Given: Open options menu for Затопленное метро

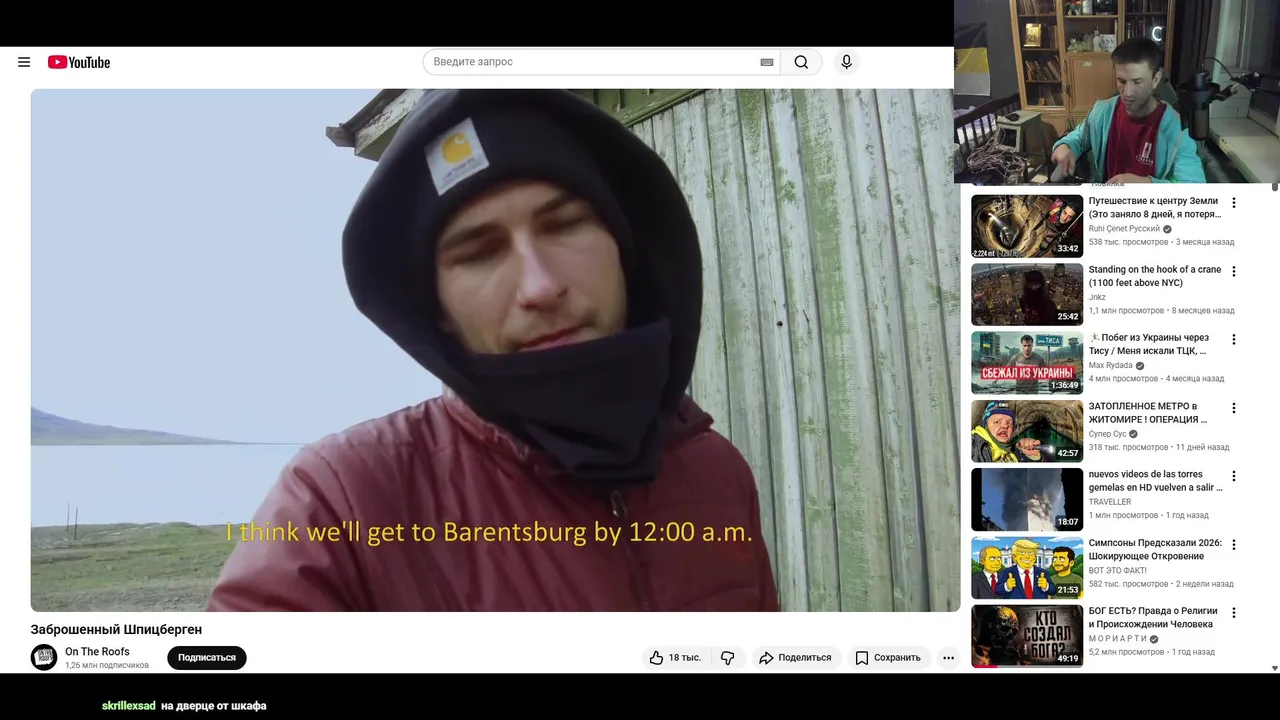Looking at the screenshot, I should click(1234, 408).
